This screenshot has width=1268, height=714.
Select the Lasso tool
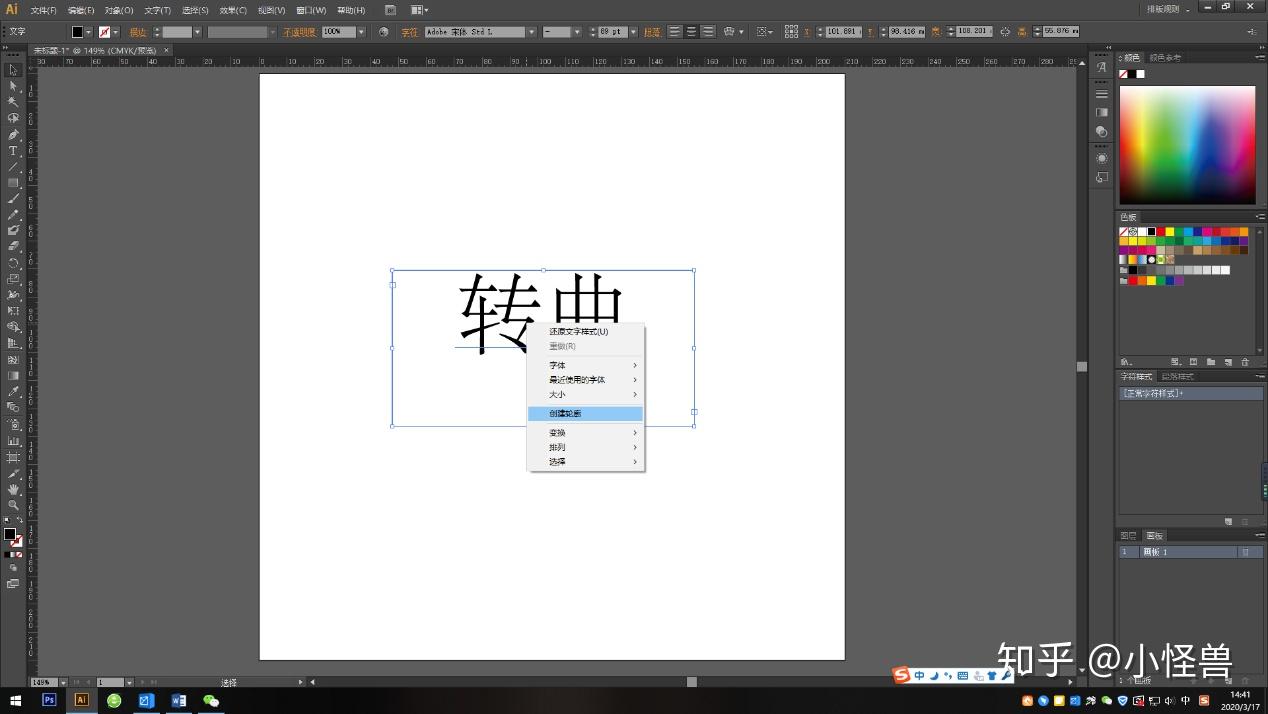point(13,118)
